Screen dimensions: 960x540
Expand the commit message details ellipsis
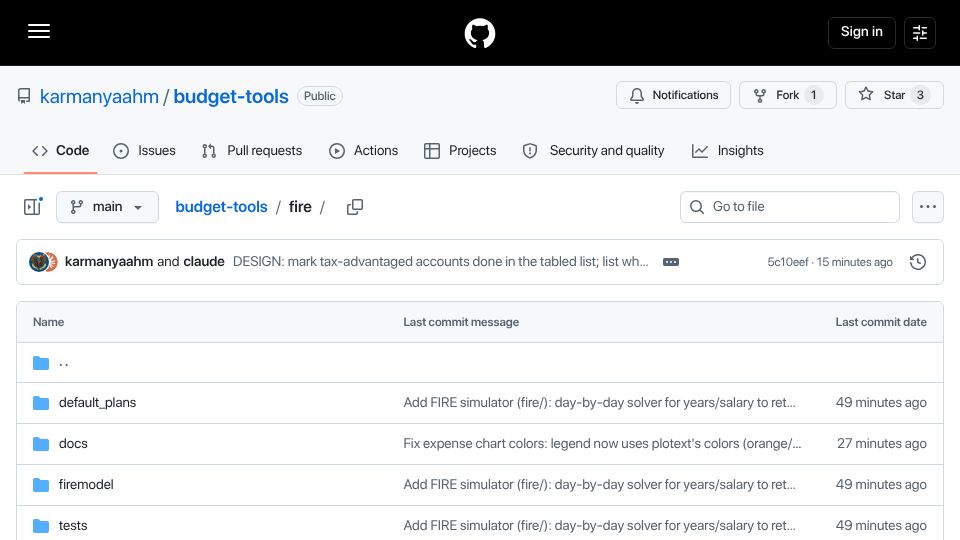(671, 262)
